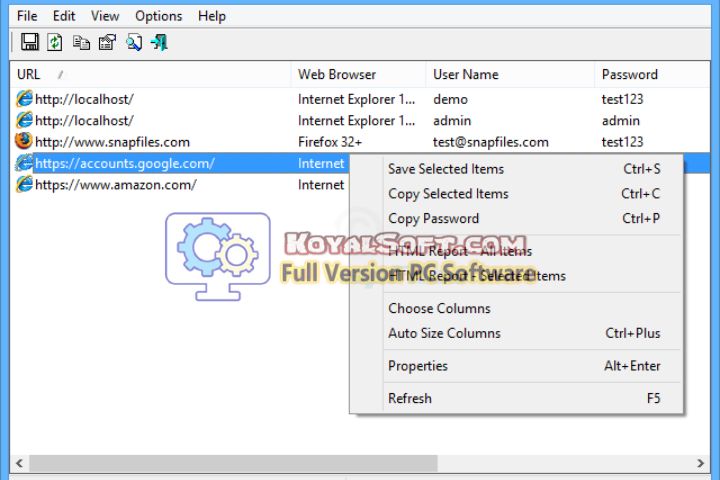Sort by the URL column header
The width and height of the screenshot is (720, 480).
click(x=151, y=74)
